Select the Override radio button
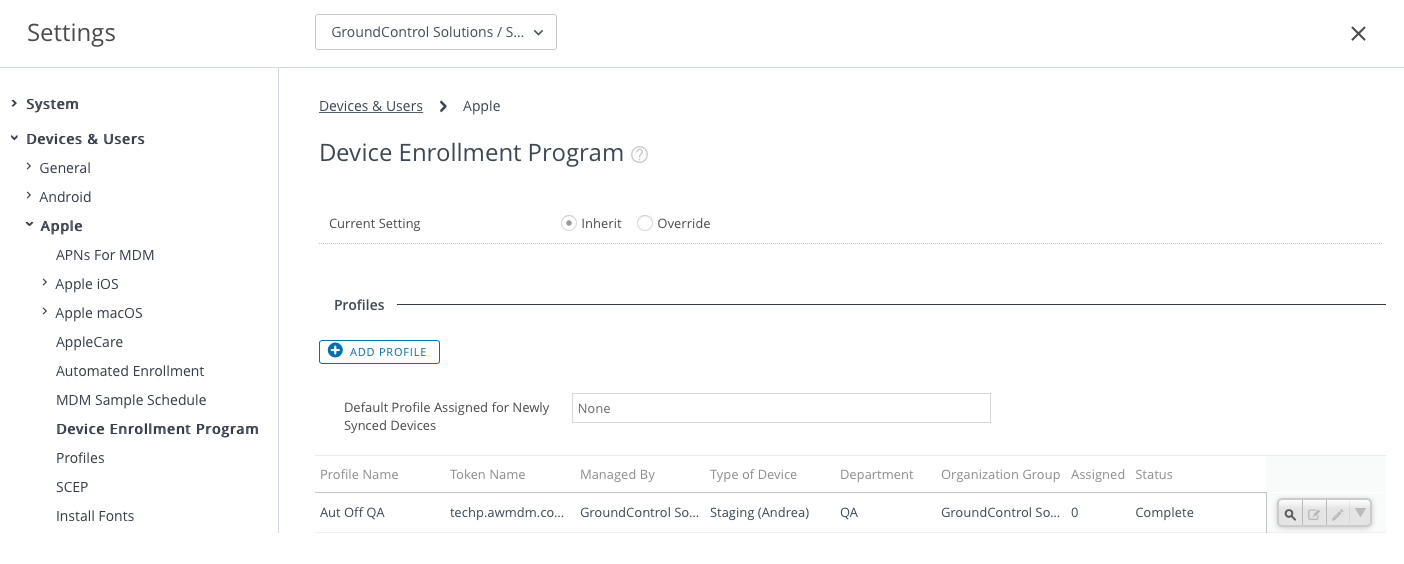 pyautogui.click(x=645, y=223)
